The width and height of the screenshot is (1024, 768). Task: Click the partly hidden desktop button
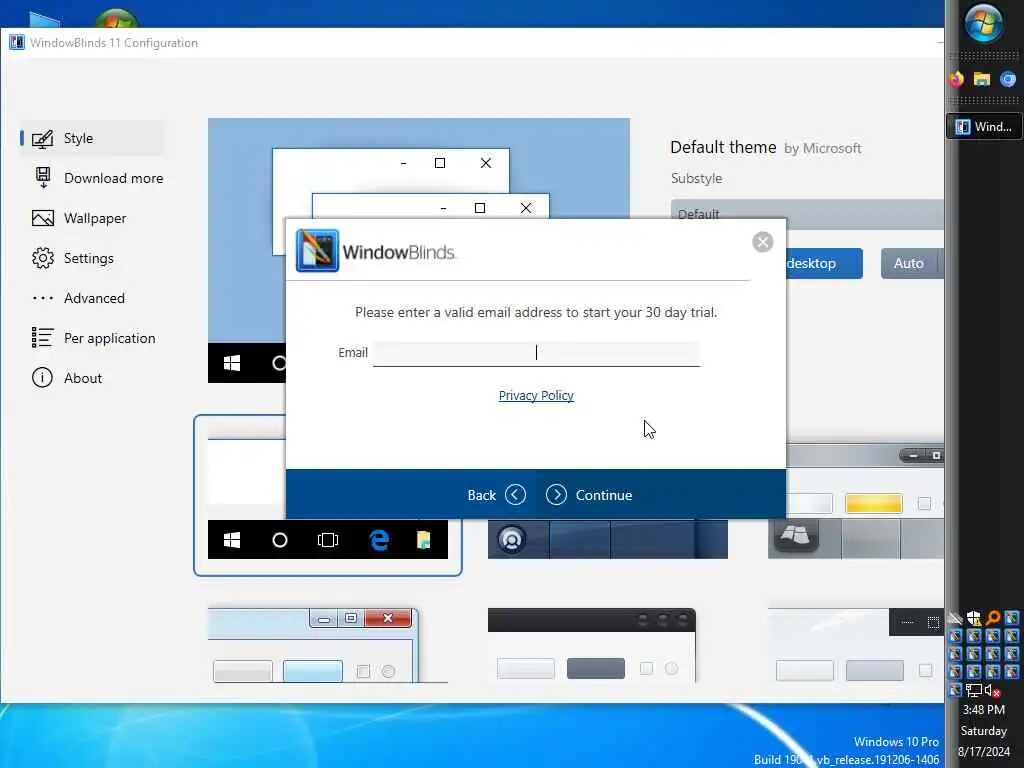click(824, 263)
